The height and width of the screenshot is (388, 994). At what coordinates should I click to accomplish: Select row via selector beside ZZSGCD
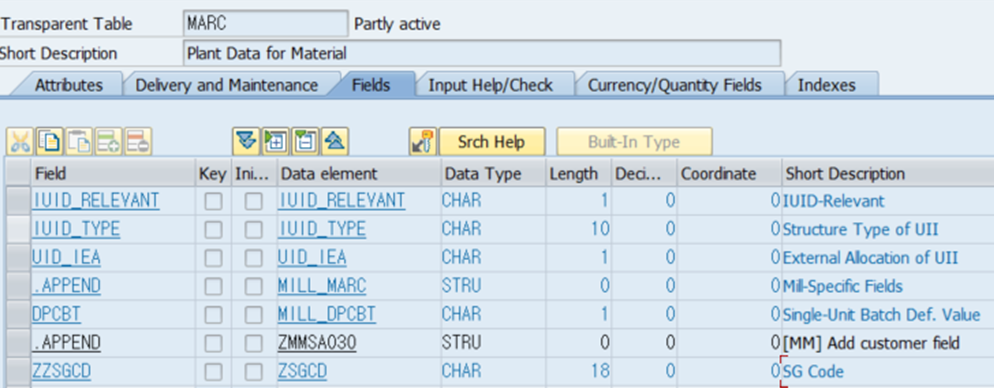tap(18, 372)
